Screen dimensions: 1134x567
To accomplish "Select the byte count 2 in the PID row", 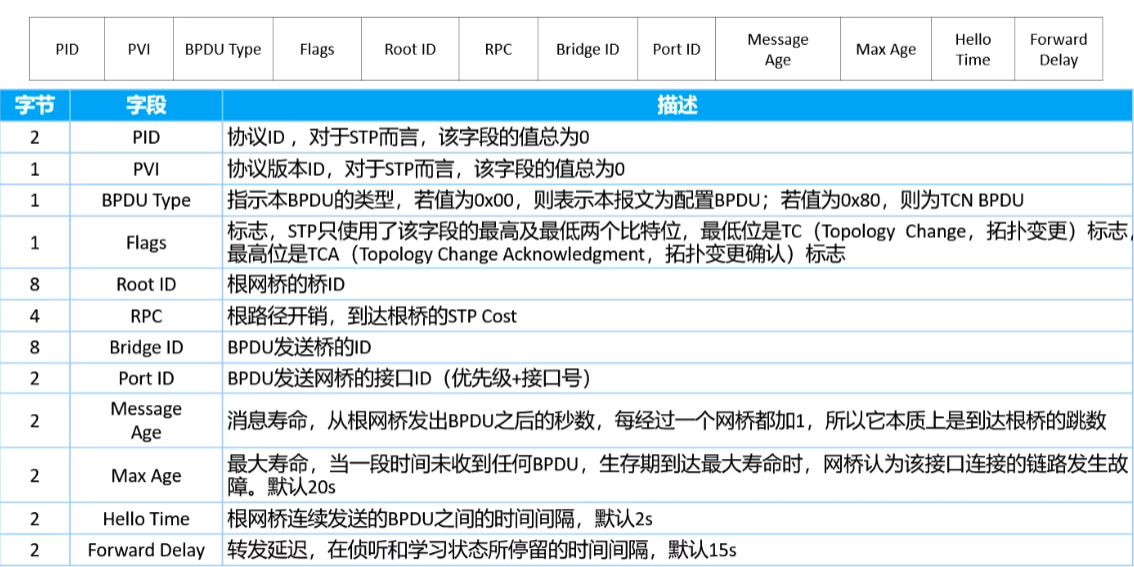I will click(35, 137).
